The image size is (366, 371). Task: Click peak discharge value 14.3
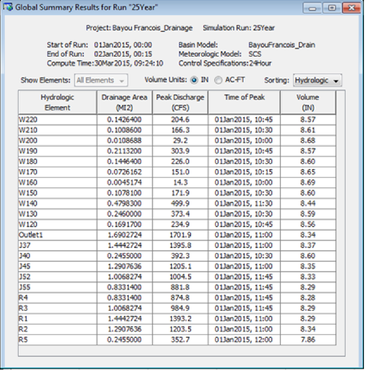180,183
